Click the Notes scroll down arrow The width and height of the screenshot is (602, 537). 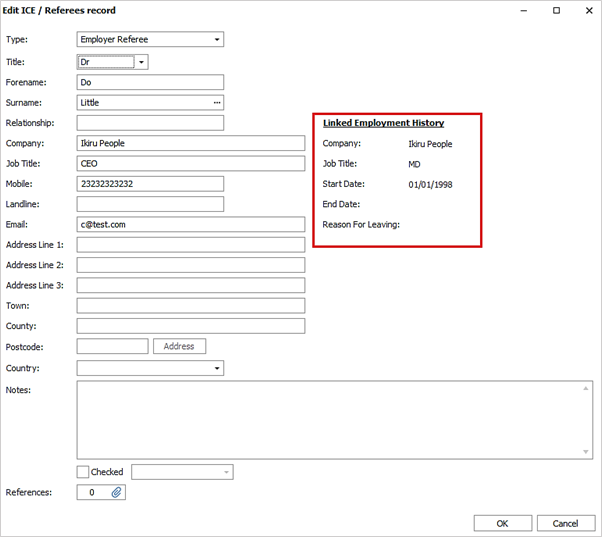(585, 452)
